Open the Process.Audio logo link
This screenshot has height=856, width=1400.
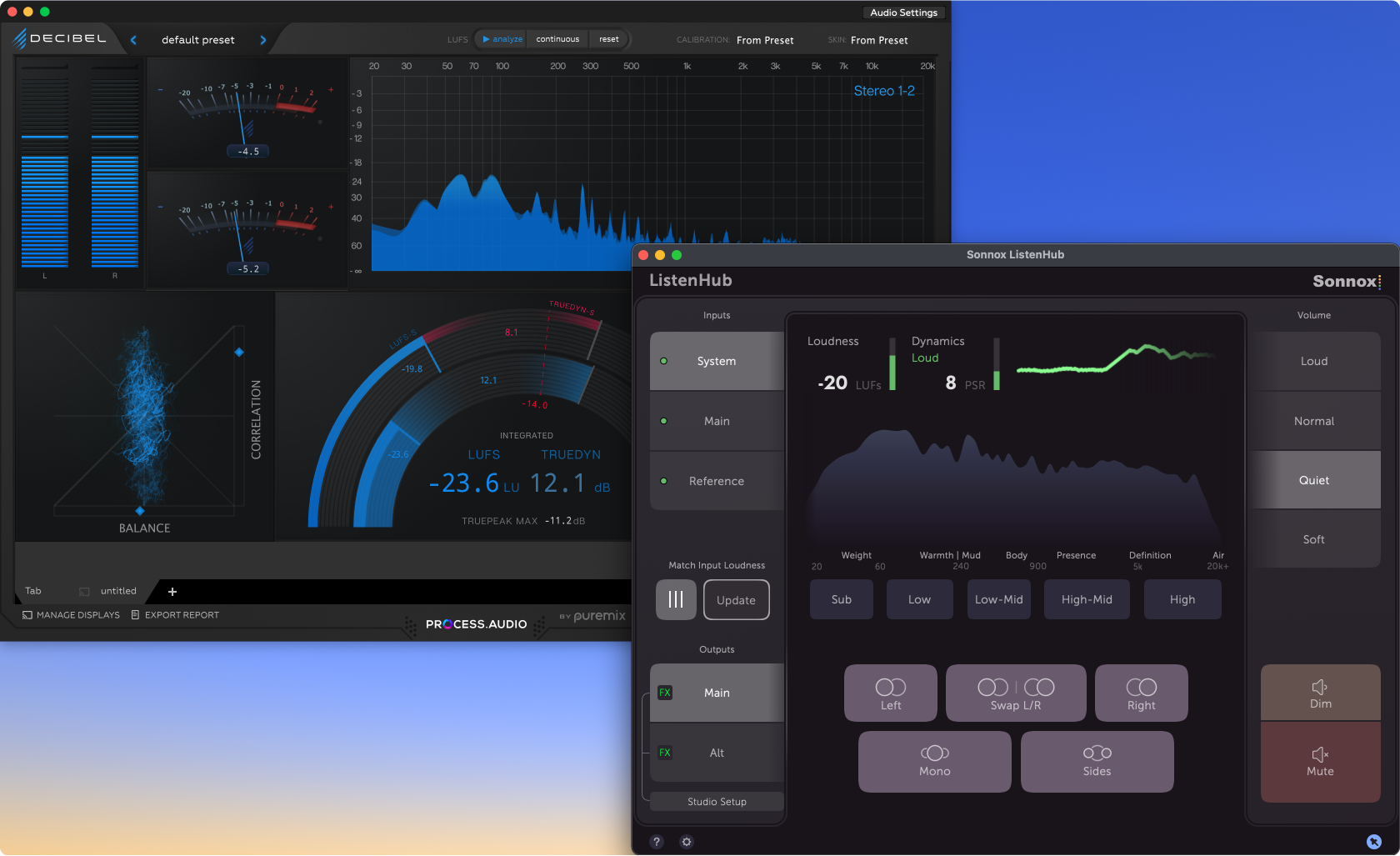point(476,624)
